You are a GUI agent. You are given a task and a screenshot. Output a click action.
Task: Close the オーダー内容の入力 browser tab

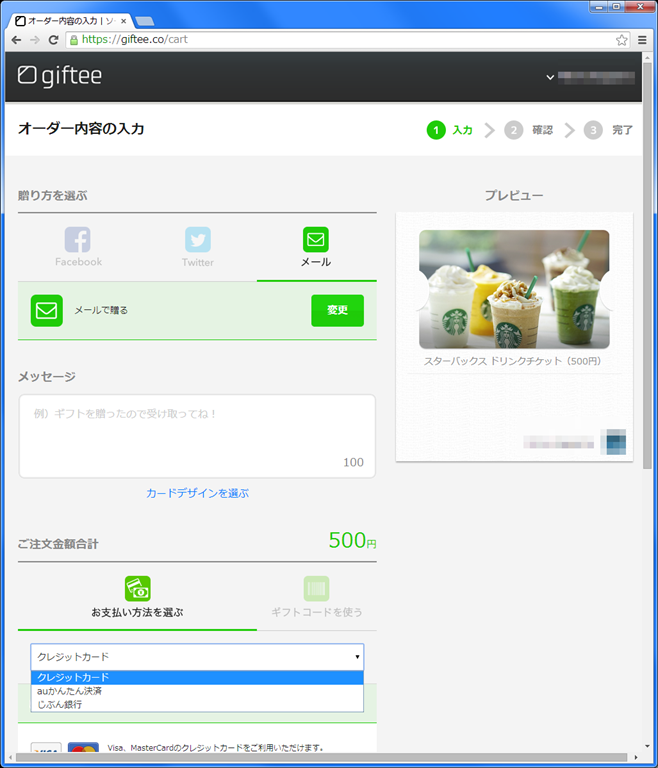pos(123,21)
